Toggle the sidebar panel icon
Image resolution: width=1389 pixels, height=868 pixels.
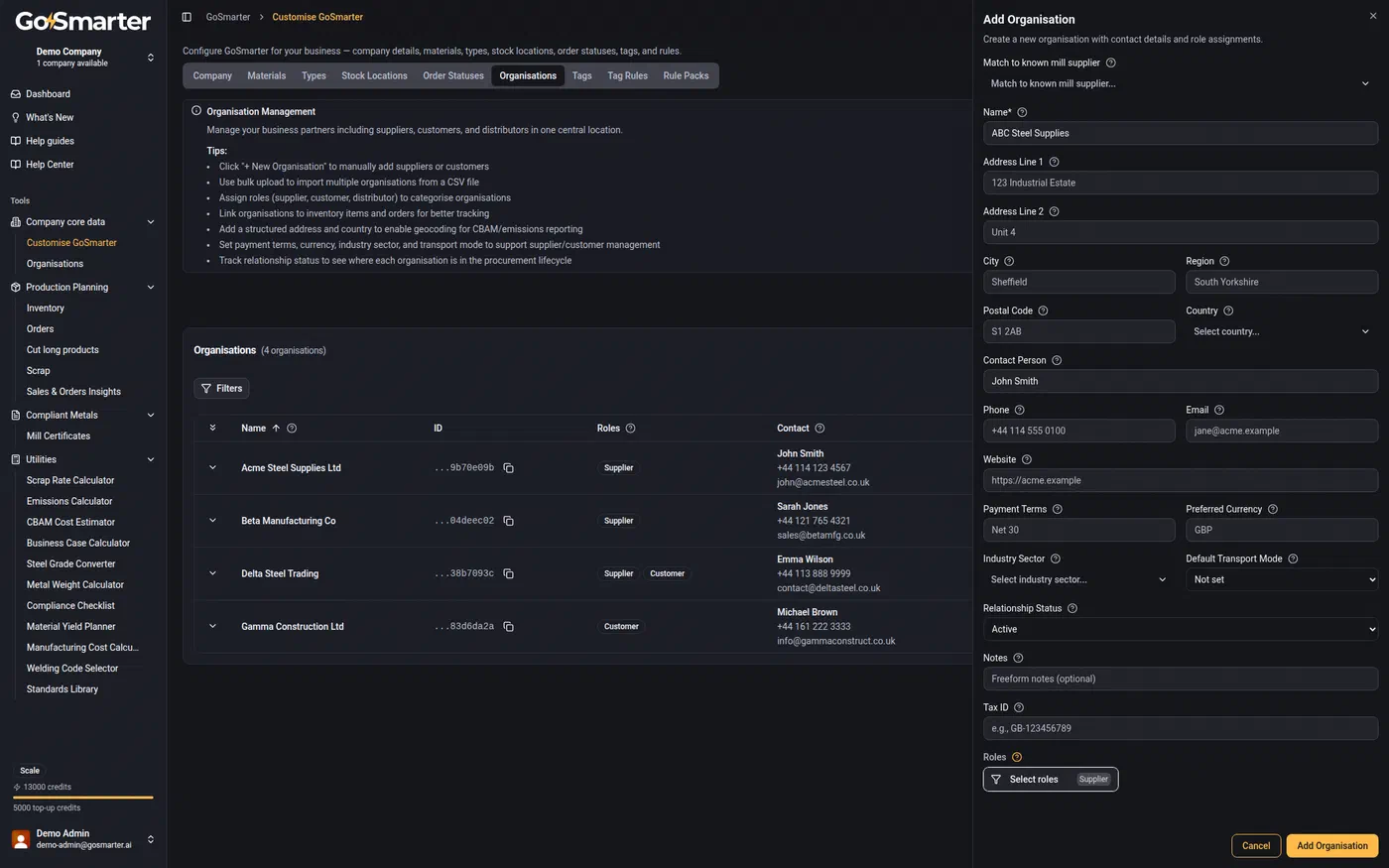pos(187,17)
